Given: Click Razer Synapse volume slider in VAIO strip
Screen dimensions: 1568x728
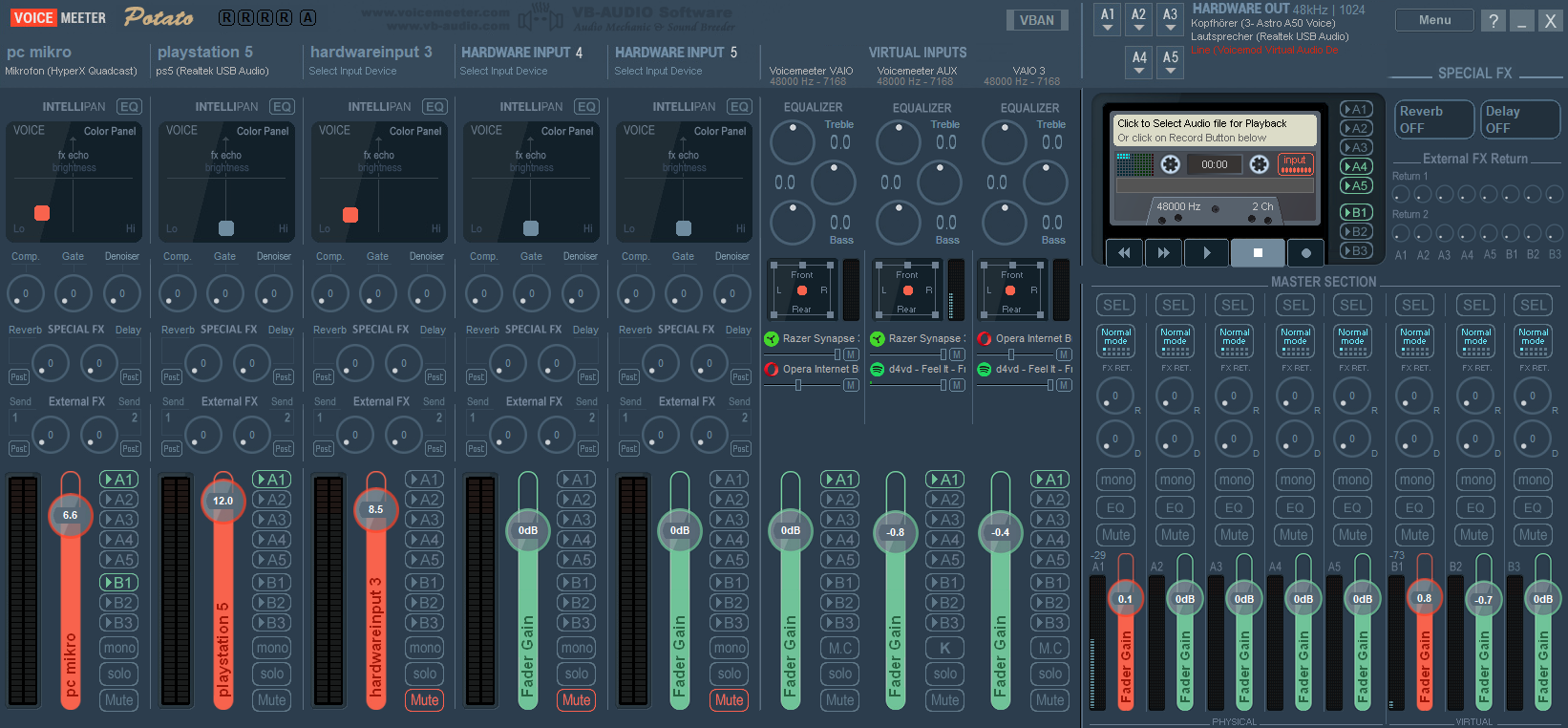Looking at the screenshot, I should (x=800, y=354).
